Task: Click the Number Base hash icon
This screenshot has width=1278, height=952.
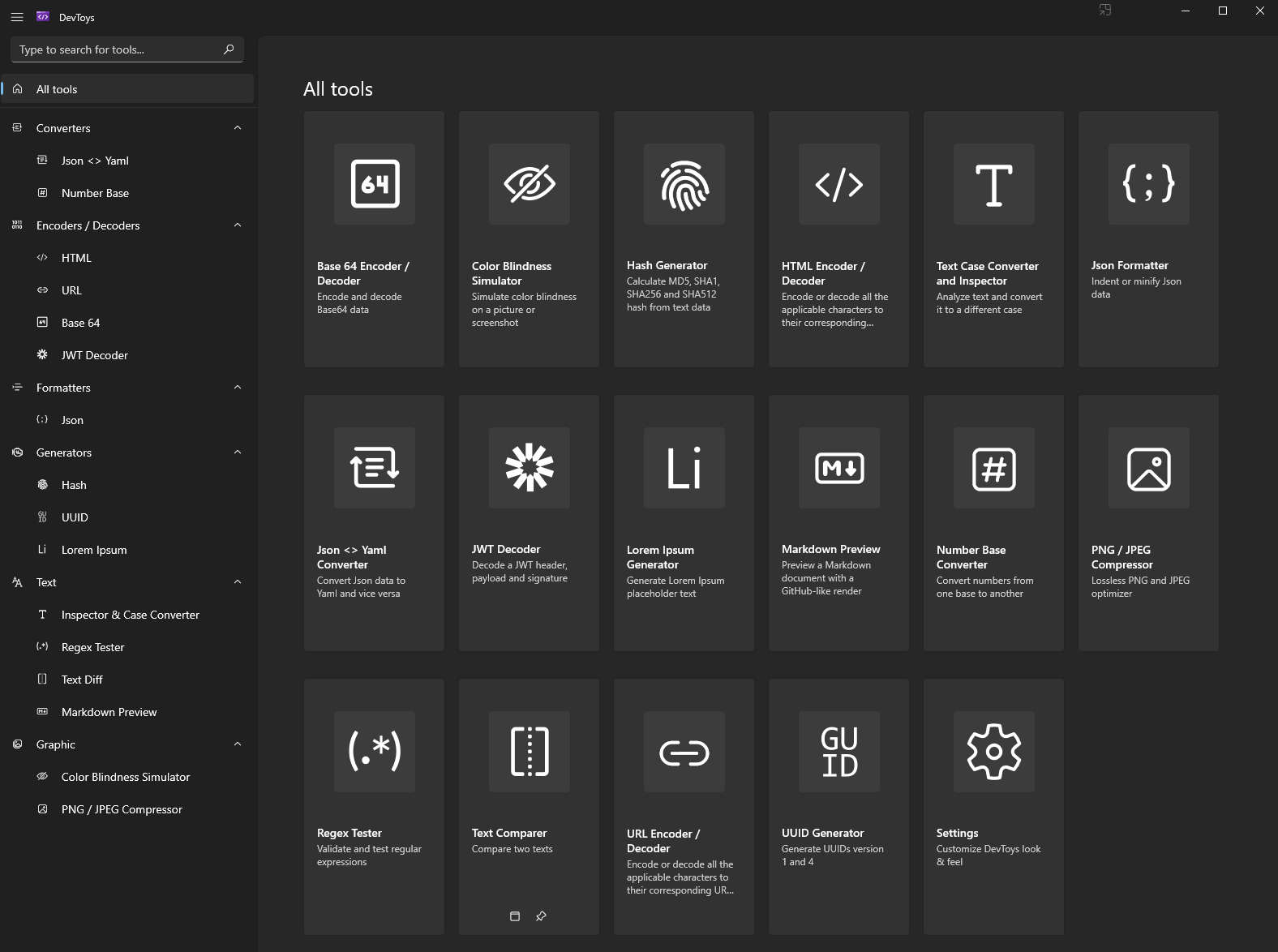Action: point(994,468)
